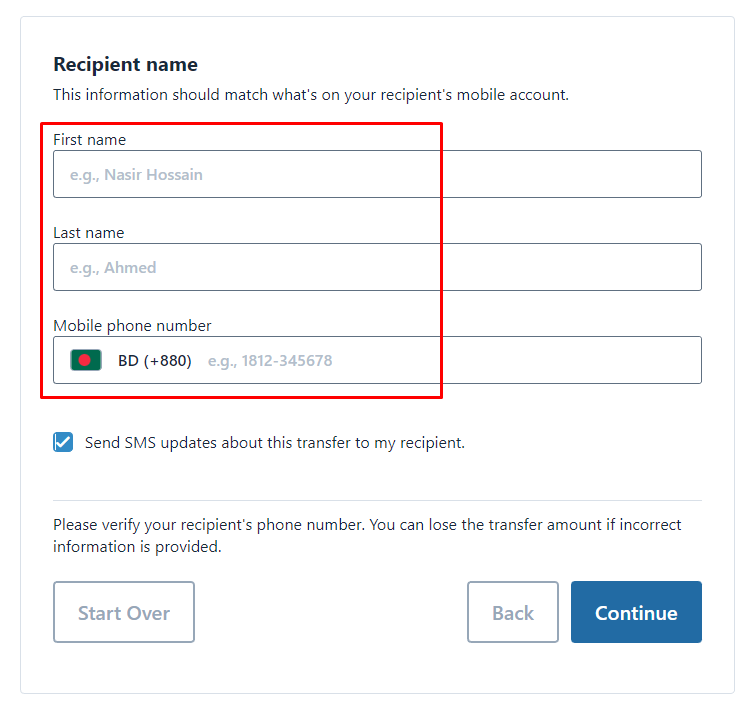Image resolution: width=754 pixels, height=711 pixels.
Task: Click the 'e.g., Nasir Hossain' placeholder text
Action: pyautogui.click(x=136, y=175)
